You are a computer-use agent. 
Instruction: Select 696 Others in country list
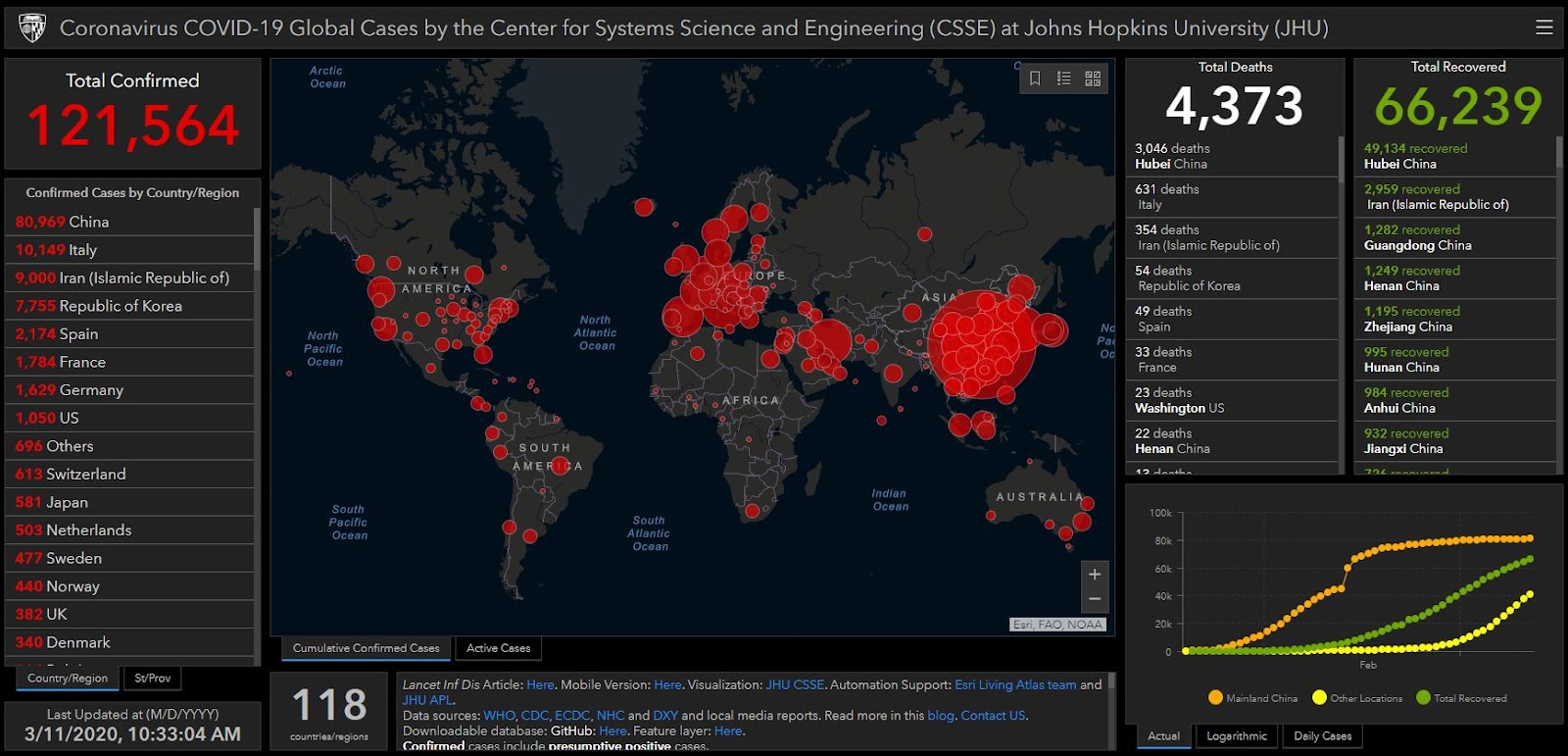(x=129, y=446)
